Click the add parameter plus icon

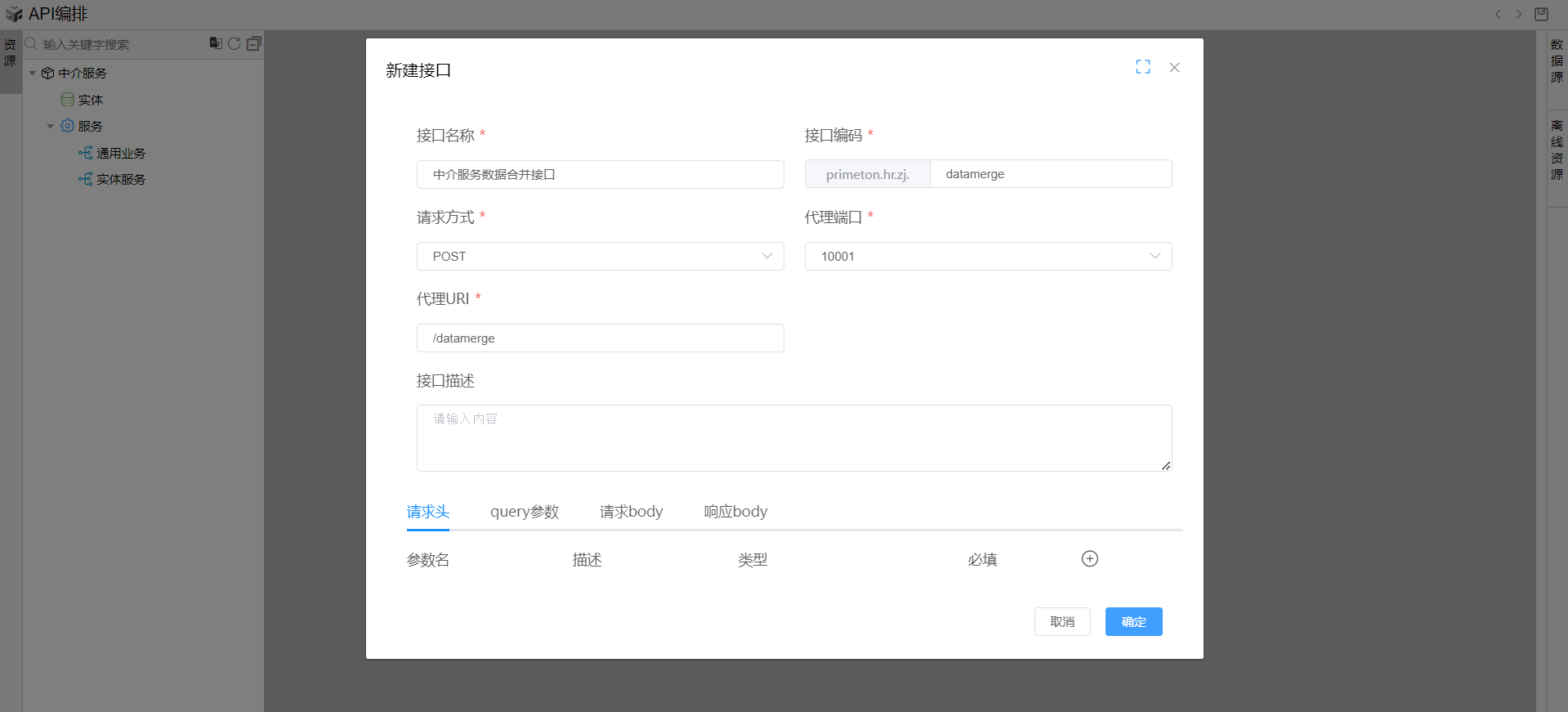tap(1089, 559)
